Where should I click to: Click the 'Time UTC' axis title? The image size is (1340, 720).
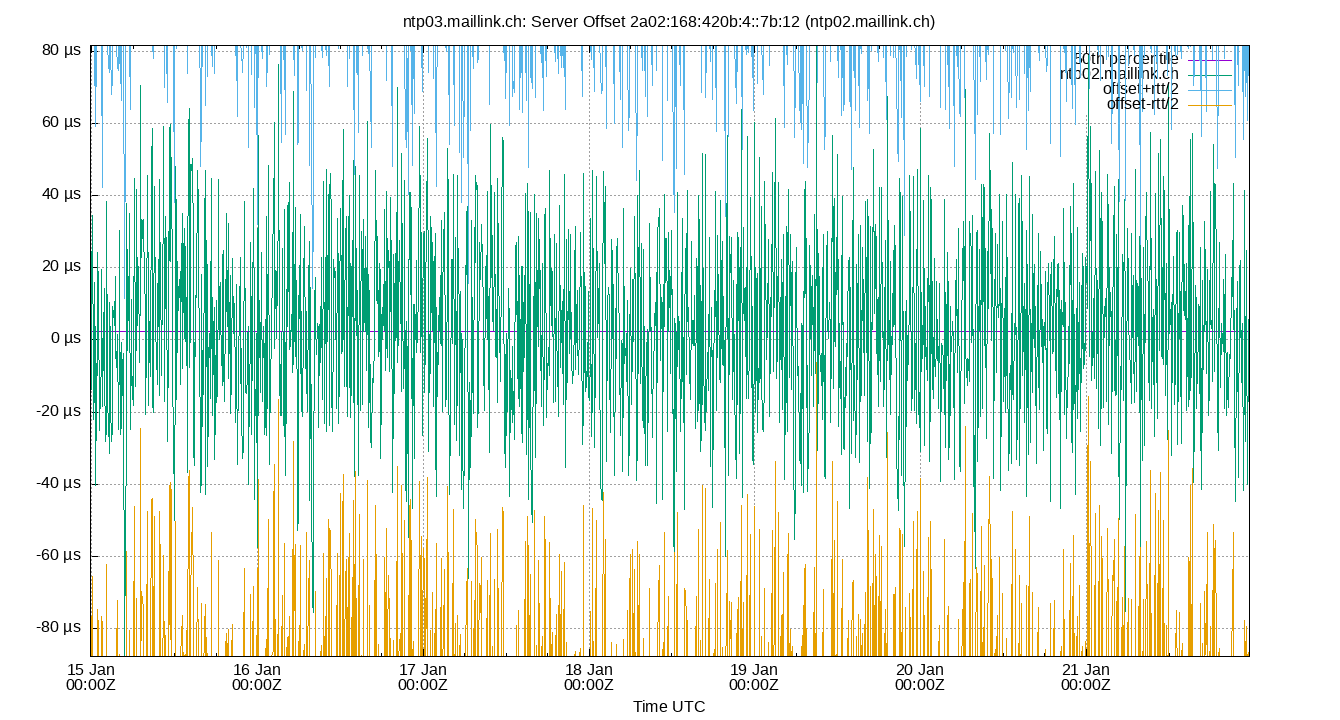coord(669,707)
